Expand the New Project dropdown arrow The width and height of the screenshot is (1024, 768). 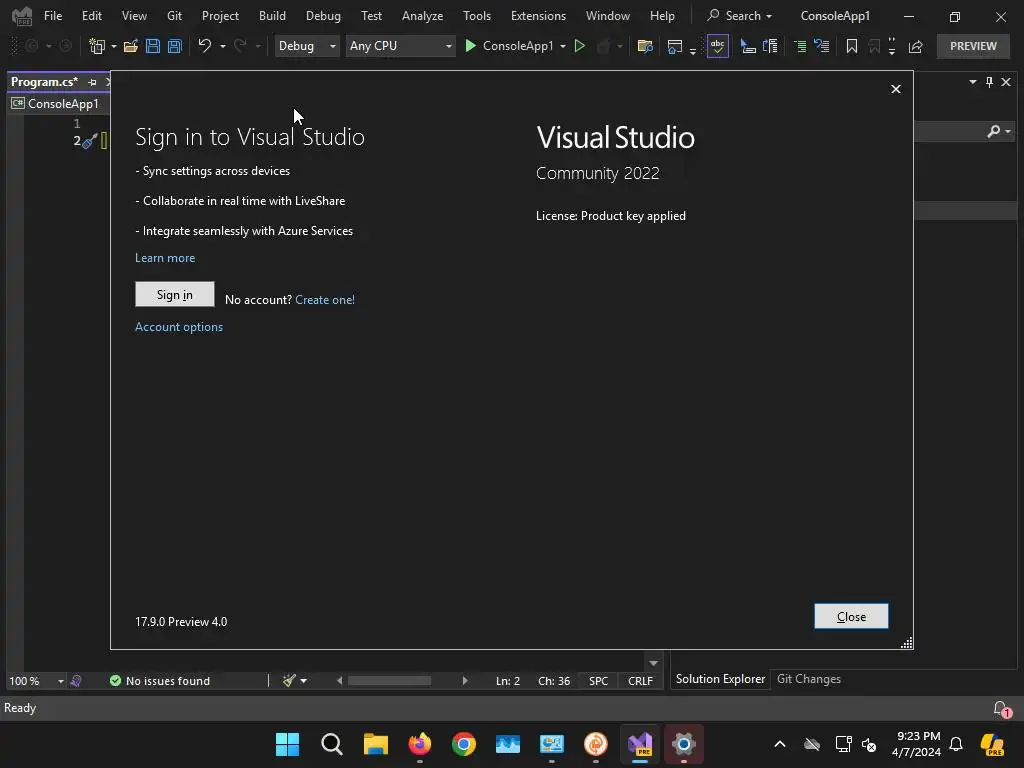pos(114,46)
